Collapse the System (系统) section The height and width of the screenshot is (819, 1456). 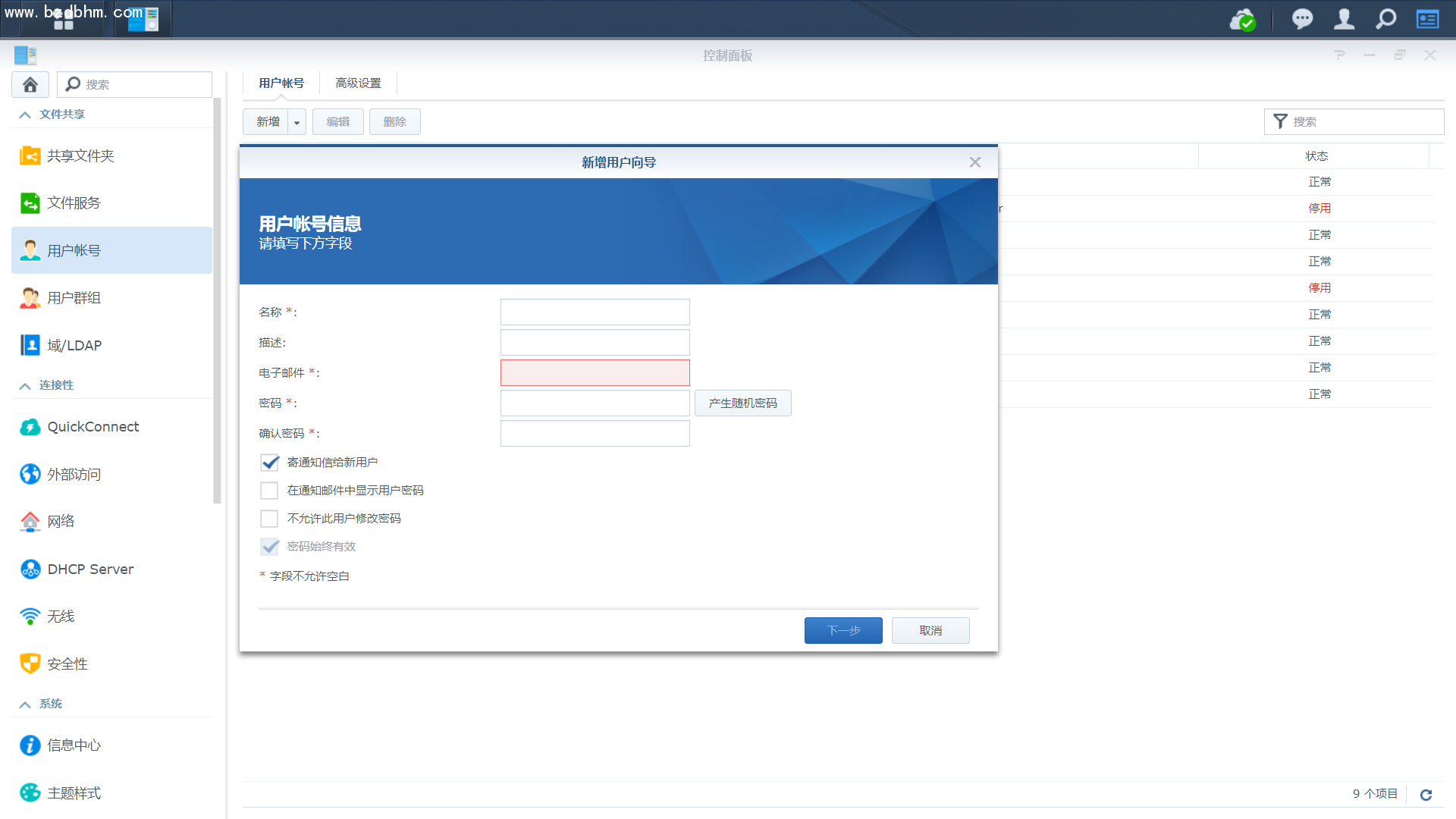tap(25, 704)
